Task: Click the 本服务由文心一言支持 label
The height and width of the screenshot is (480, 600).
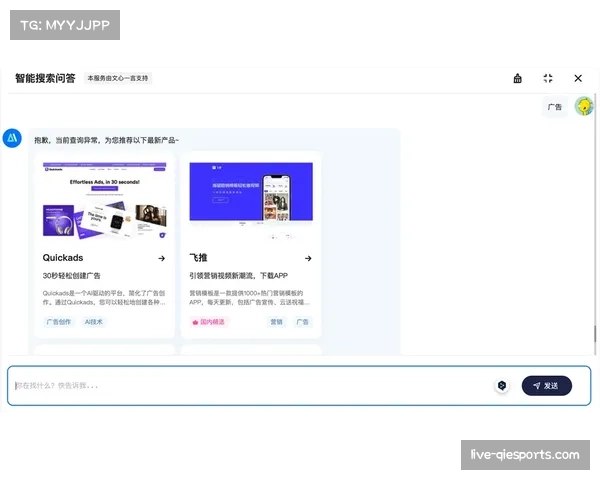Action: tap(118, 78)
